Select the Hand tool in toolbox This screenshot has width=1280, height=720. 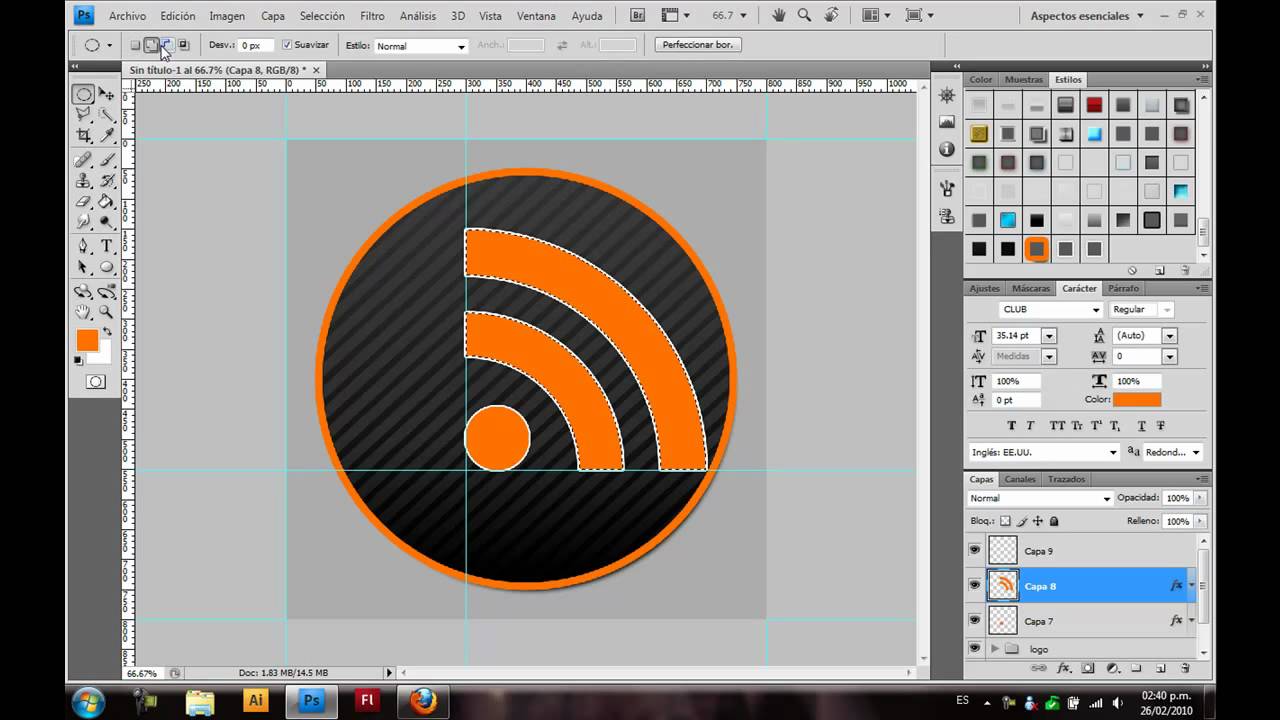[x=83, y=312]
